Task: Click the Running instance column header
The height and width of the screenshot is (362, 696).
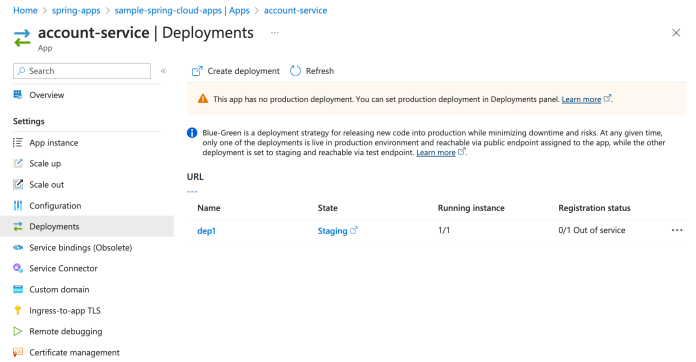Action: coord(471,208)
